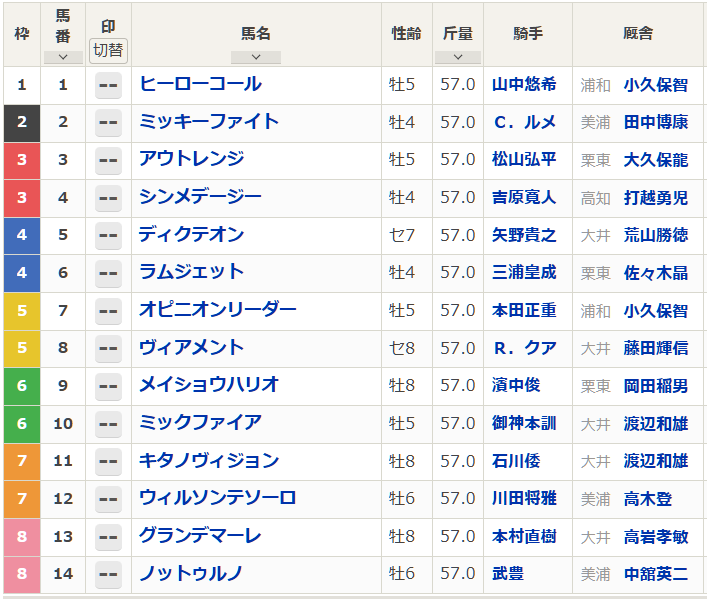Open jockey C. ルメ profile
Image resolution: width=707 pixels, height=599 pixels.
[525, 122]
